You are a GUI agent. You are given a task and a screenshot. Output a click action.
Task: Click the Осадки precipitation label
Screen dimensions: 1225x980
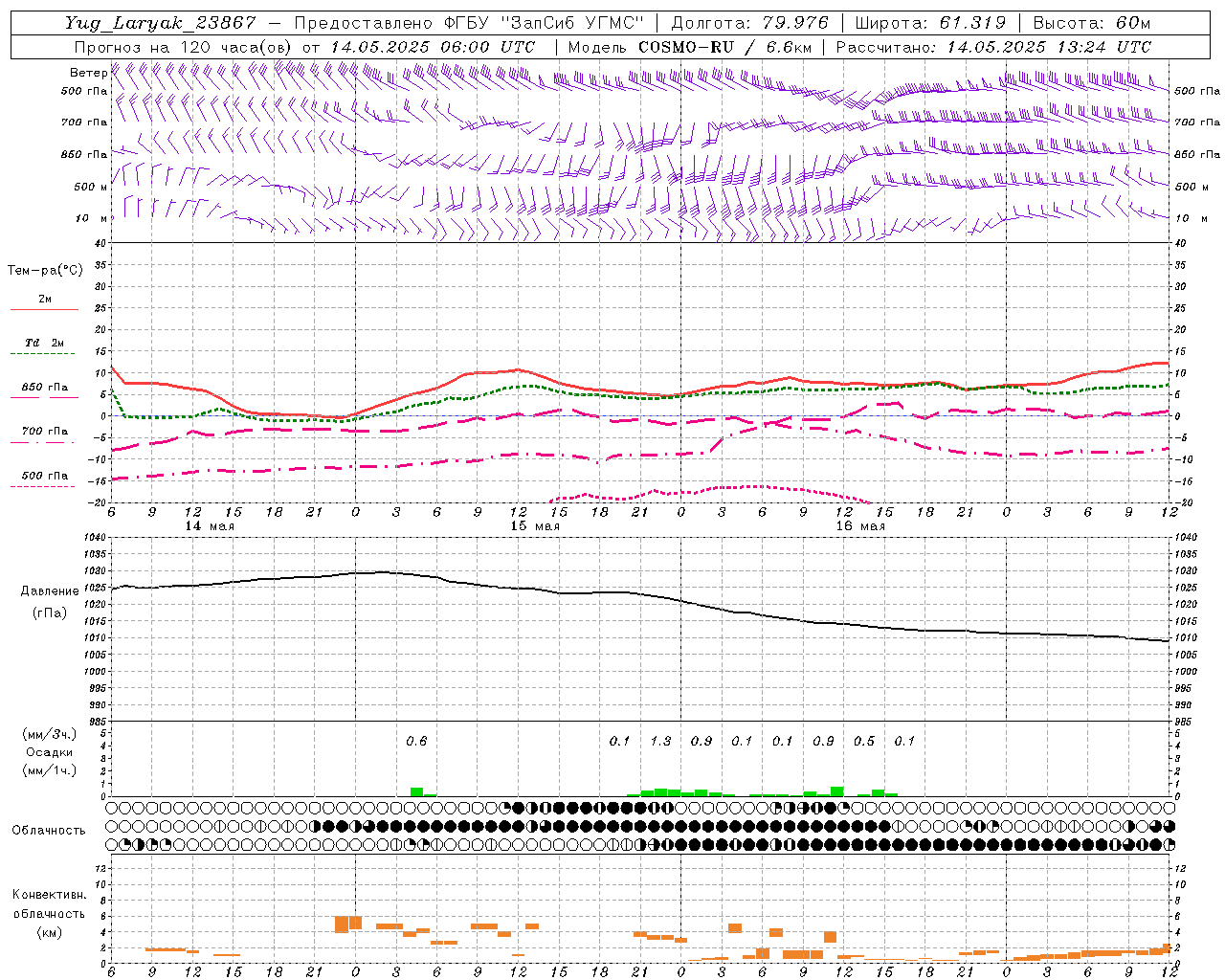point(49,752)
